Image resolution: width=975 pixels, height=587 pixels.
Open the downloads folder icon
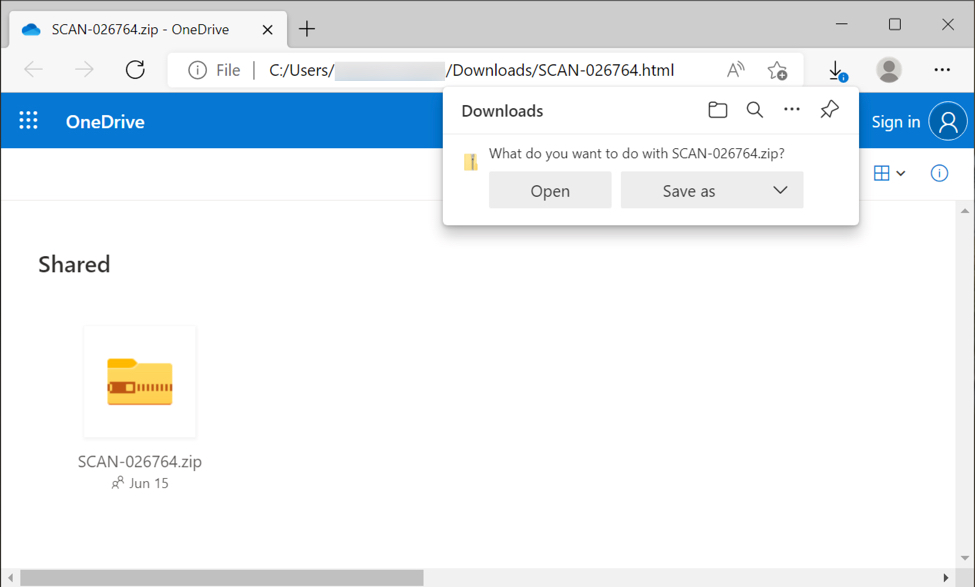tap(717, 110)
